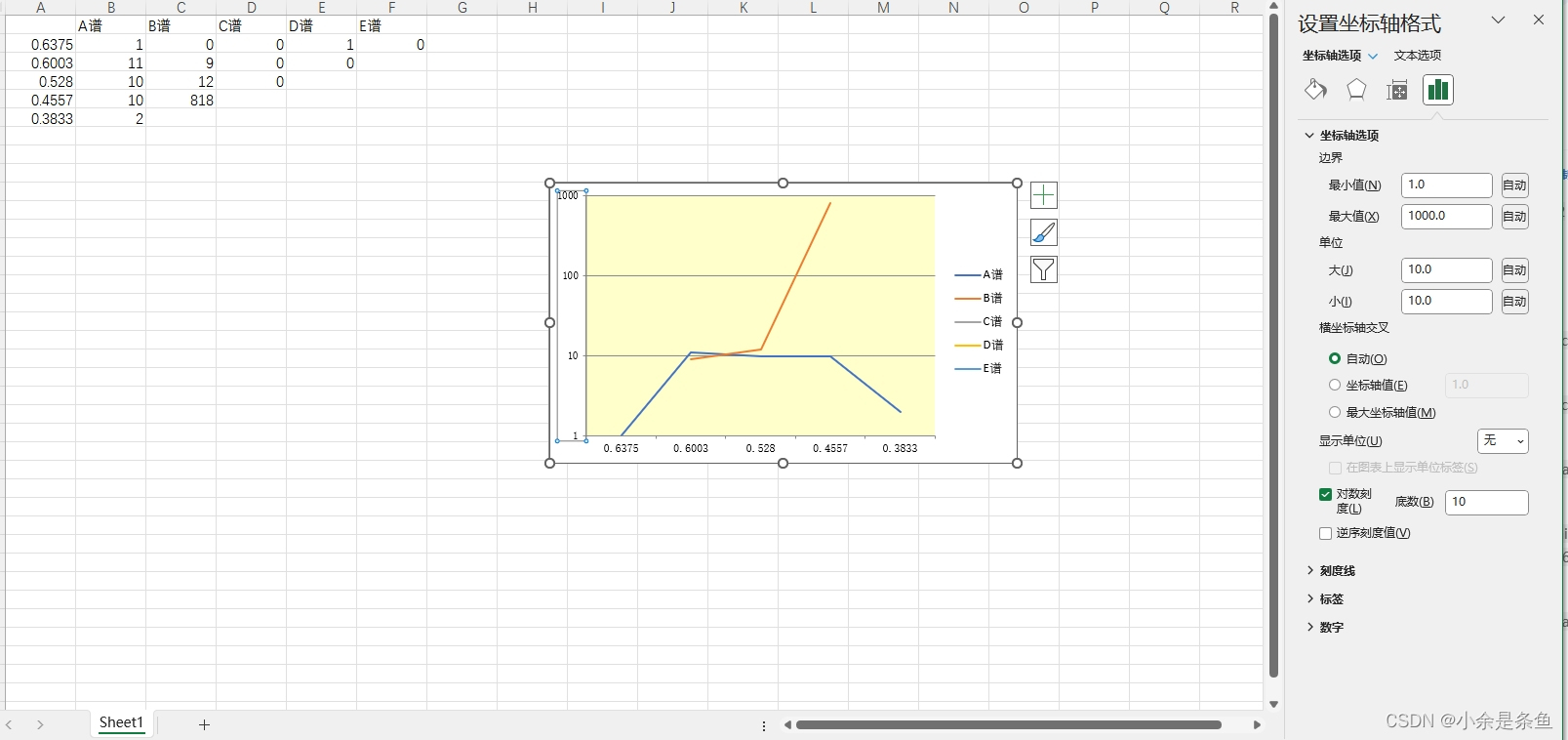Expand the 标签 section
The width and height of the screenshot is (1568, 740).
click(1309, 598)
